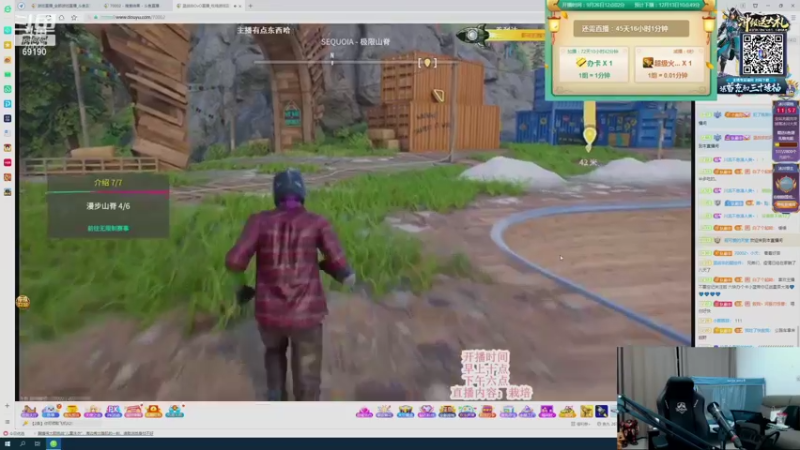This screenshot has height=450, width=800.
Task: Open sidebar list menu icon at bottom
Action: tap(7, 422)
